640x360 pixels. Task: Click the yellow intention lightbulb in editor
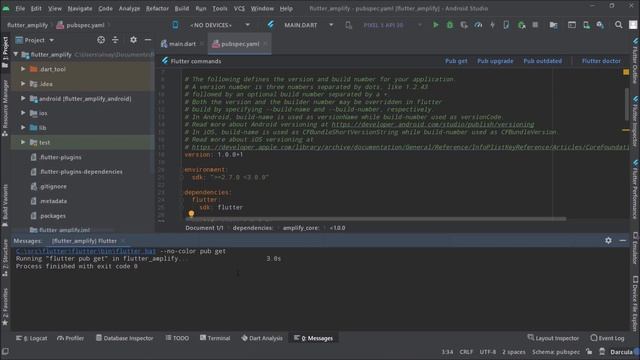(x=191, y=213)
